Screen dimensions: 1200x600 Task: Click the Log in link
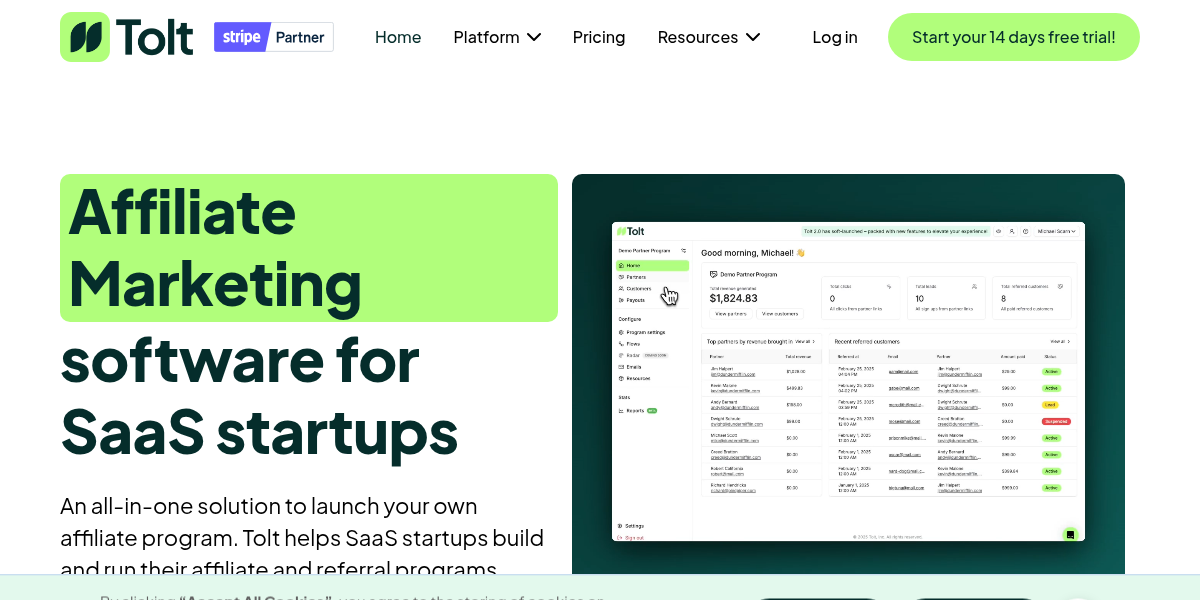point(835,37)
